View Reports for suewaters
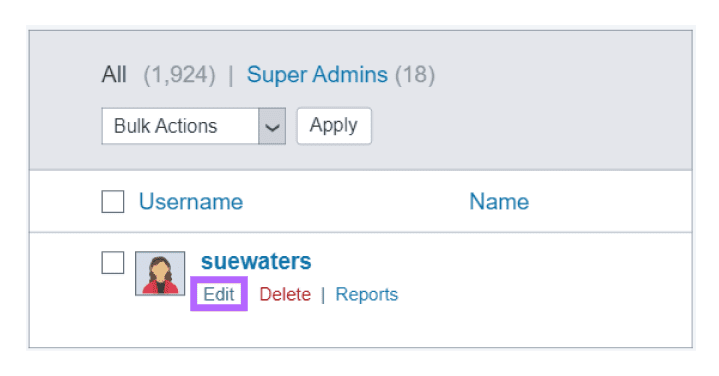The width and height of the screenshot is (719, 376). coord(367,294)
